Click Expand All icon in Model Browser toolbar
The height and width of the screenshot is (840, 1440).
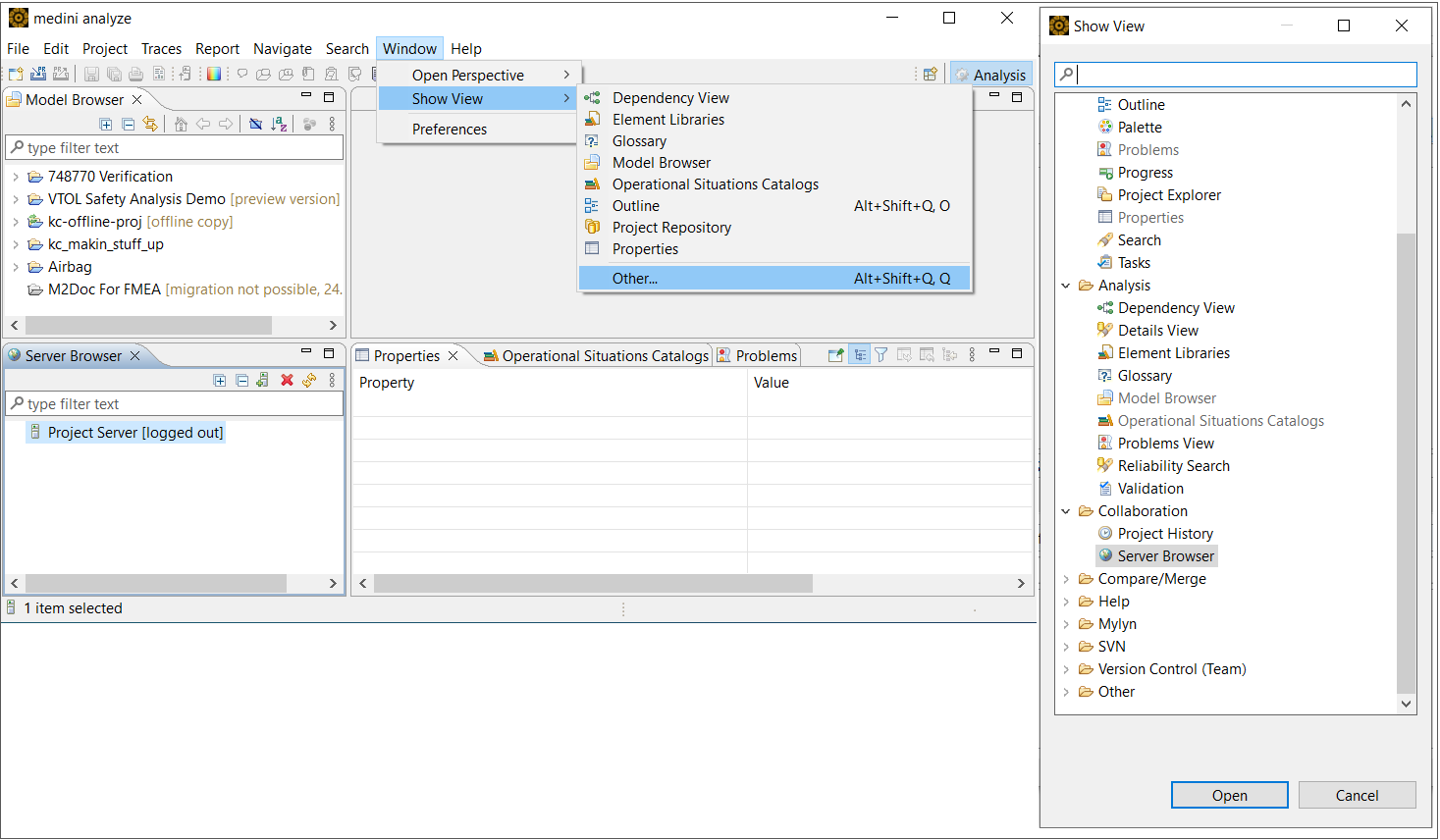(106, 124)
